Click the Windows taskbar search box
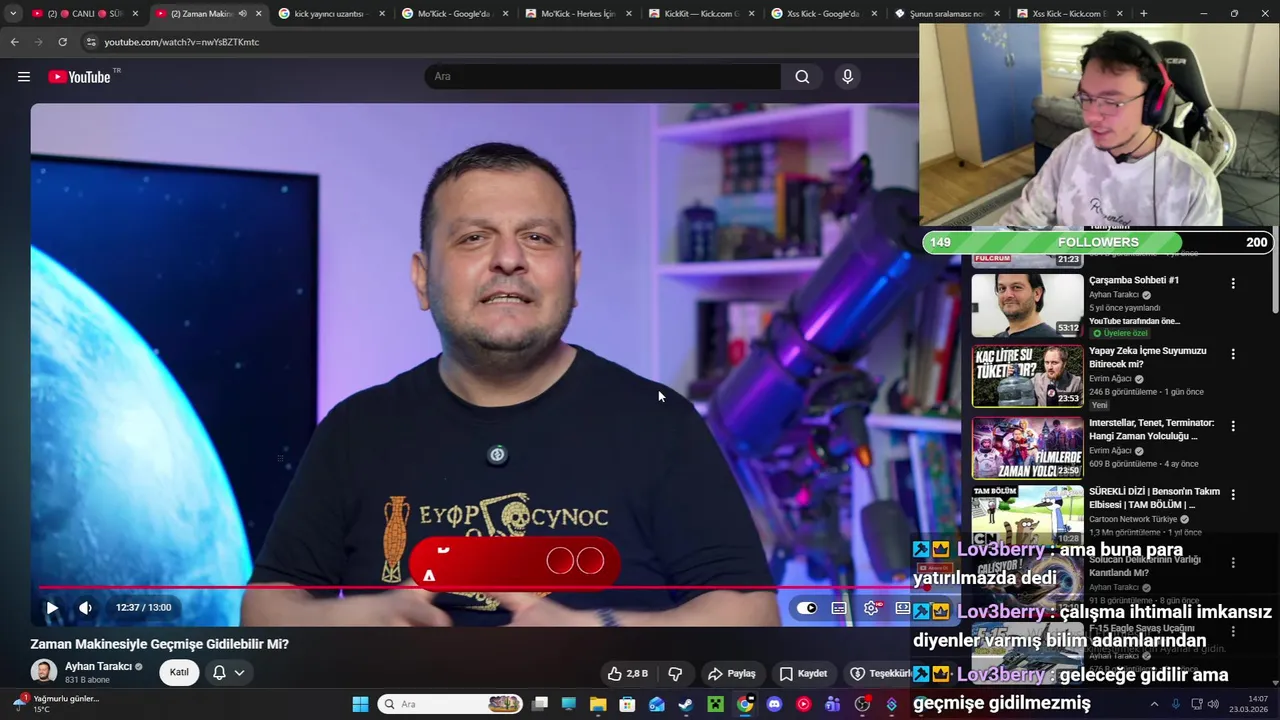Screen dimensions: 1280x720 pos(450,704)
